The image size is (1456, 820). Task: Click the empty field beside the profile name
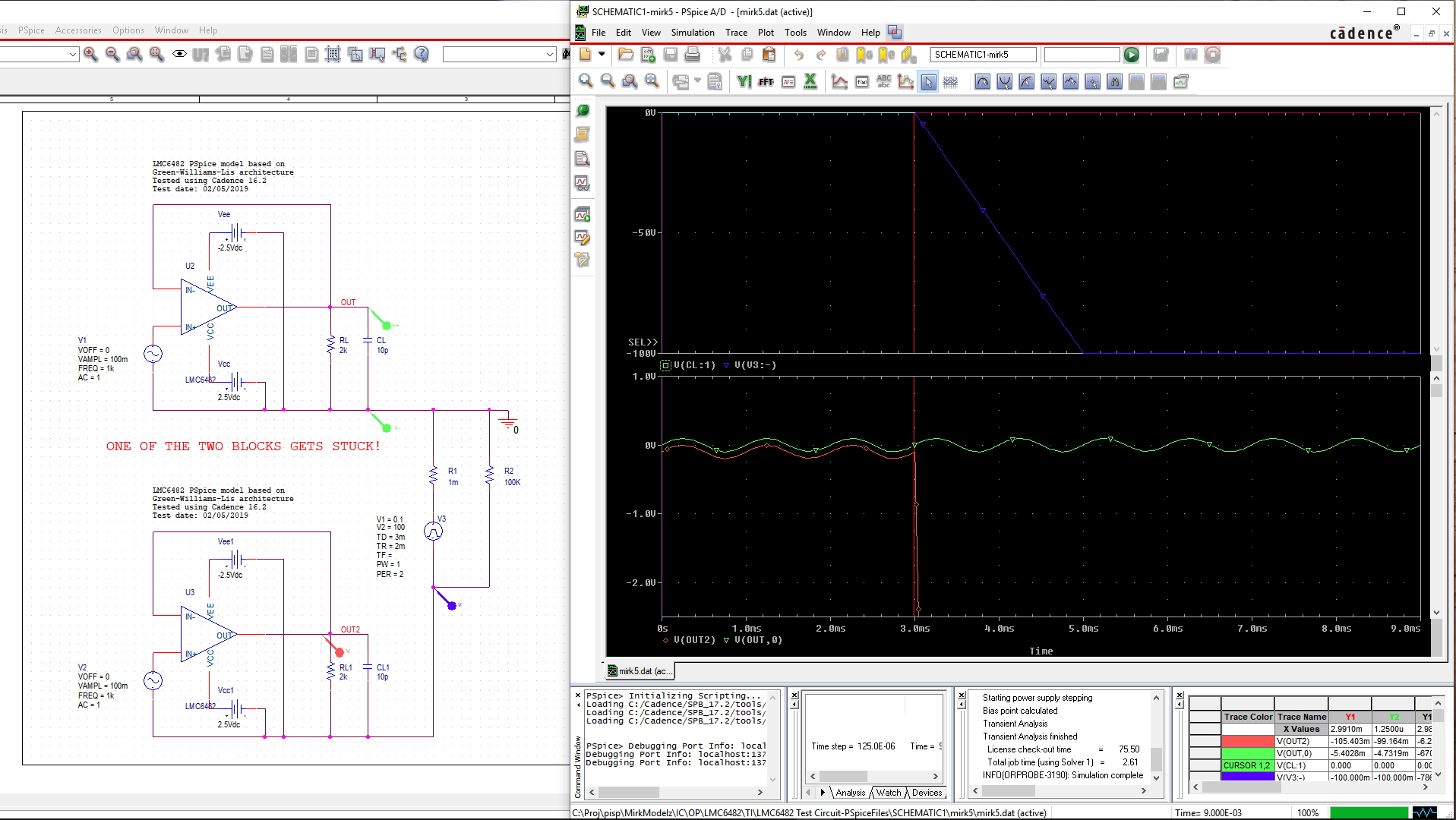[x=1082, y=55]
